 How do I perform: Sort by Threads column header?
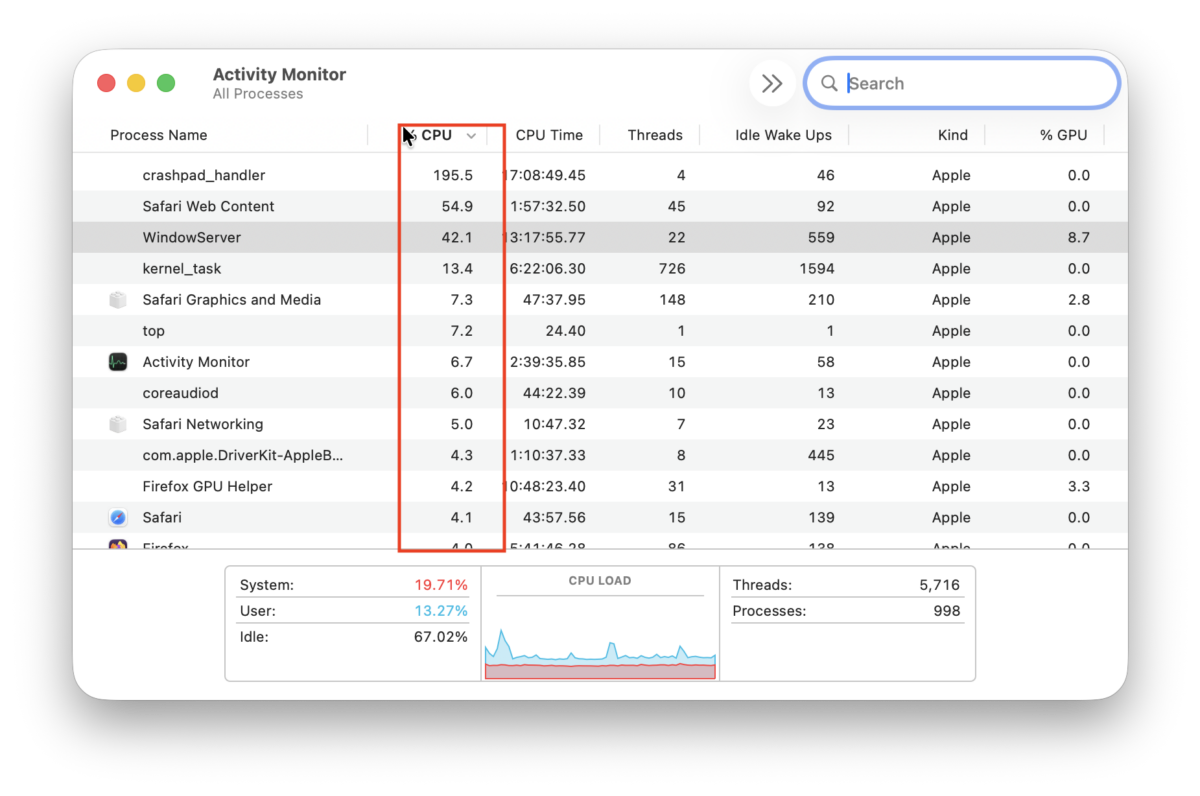(655, 135)
